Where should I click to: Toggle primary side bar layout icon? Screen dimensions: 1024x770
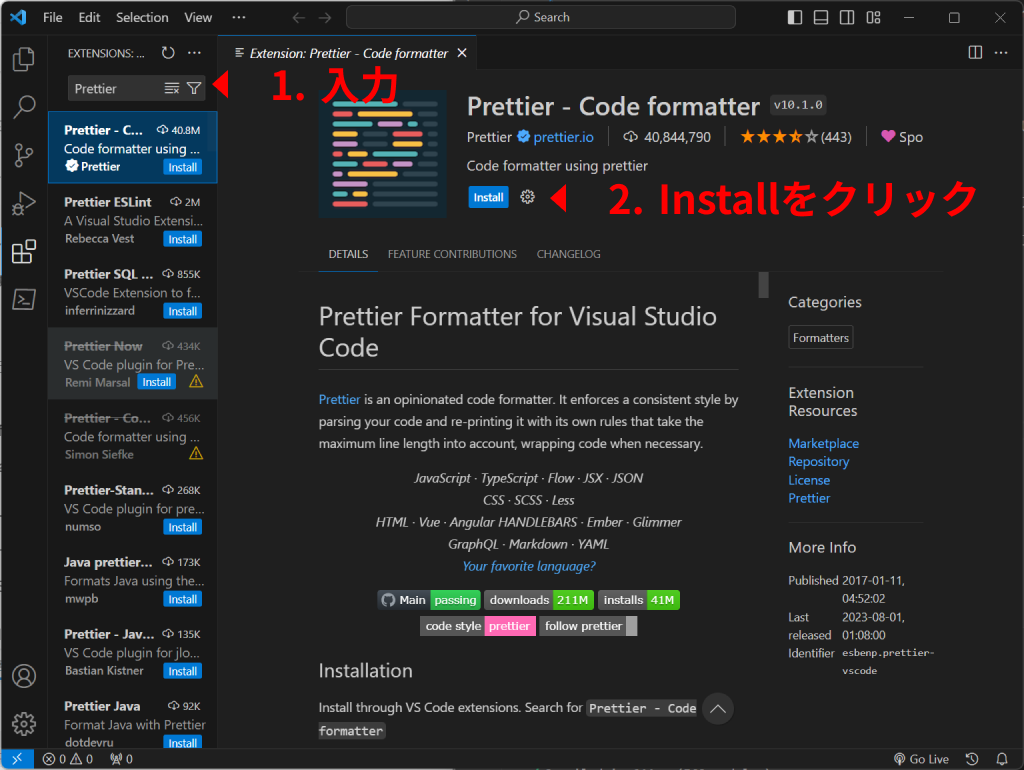795,18
